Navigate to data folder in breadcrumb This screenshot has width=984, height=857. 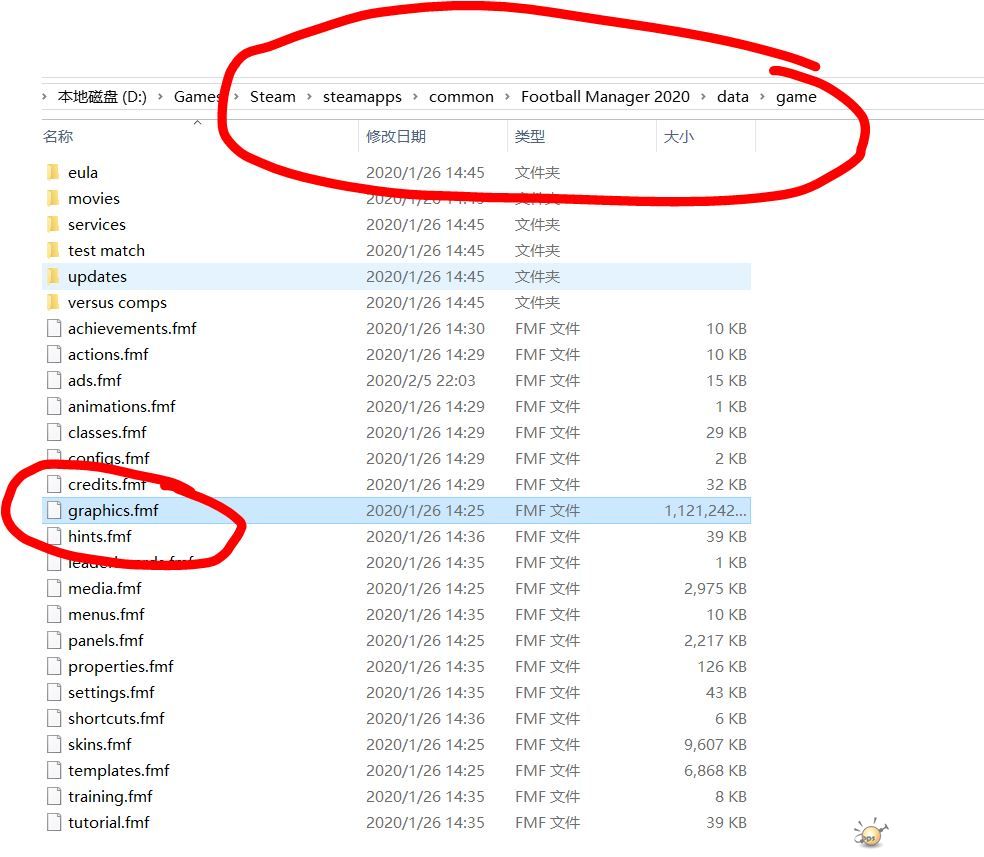[733, 97]
